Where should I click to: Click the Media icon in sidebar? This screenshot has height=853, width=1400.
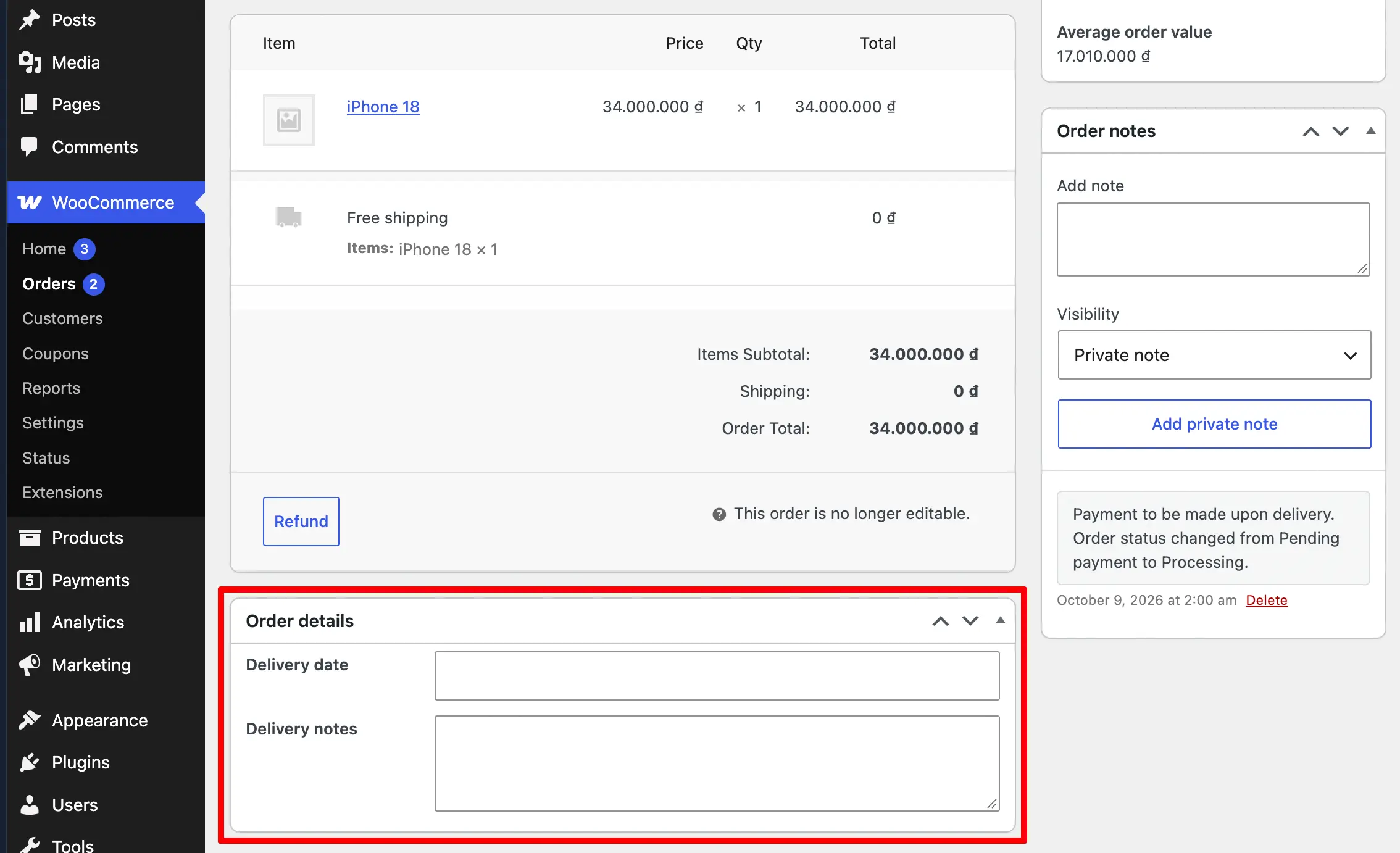29,62
